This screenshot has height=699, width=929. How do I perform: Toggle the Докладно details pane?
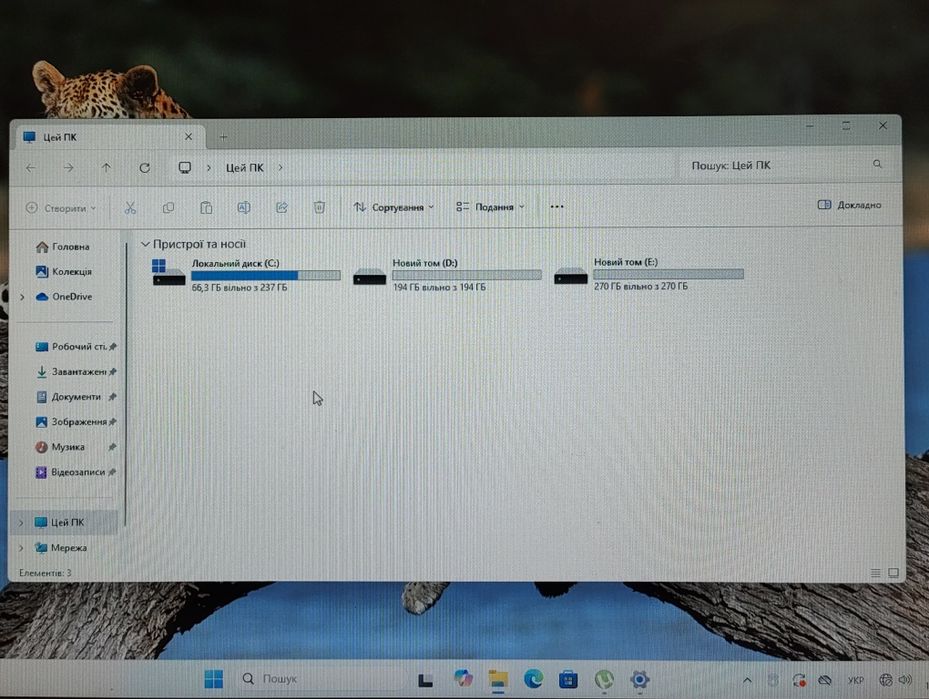tap(849, 205)
